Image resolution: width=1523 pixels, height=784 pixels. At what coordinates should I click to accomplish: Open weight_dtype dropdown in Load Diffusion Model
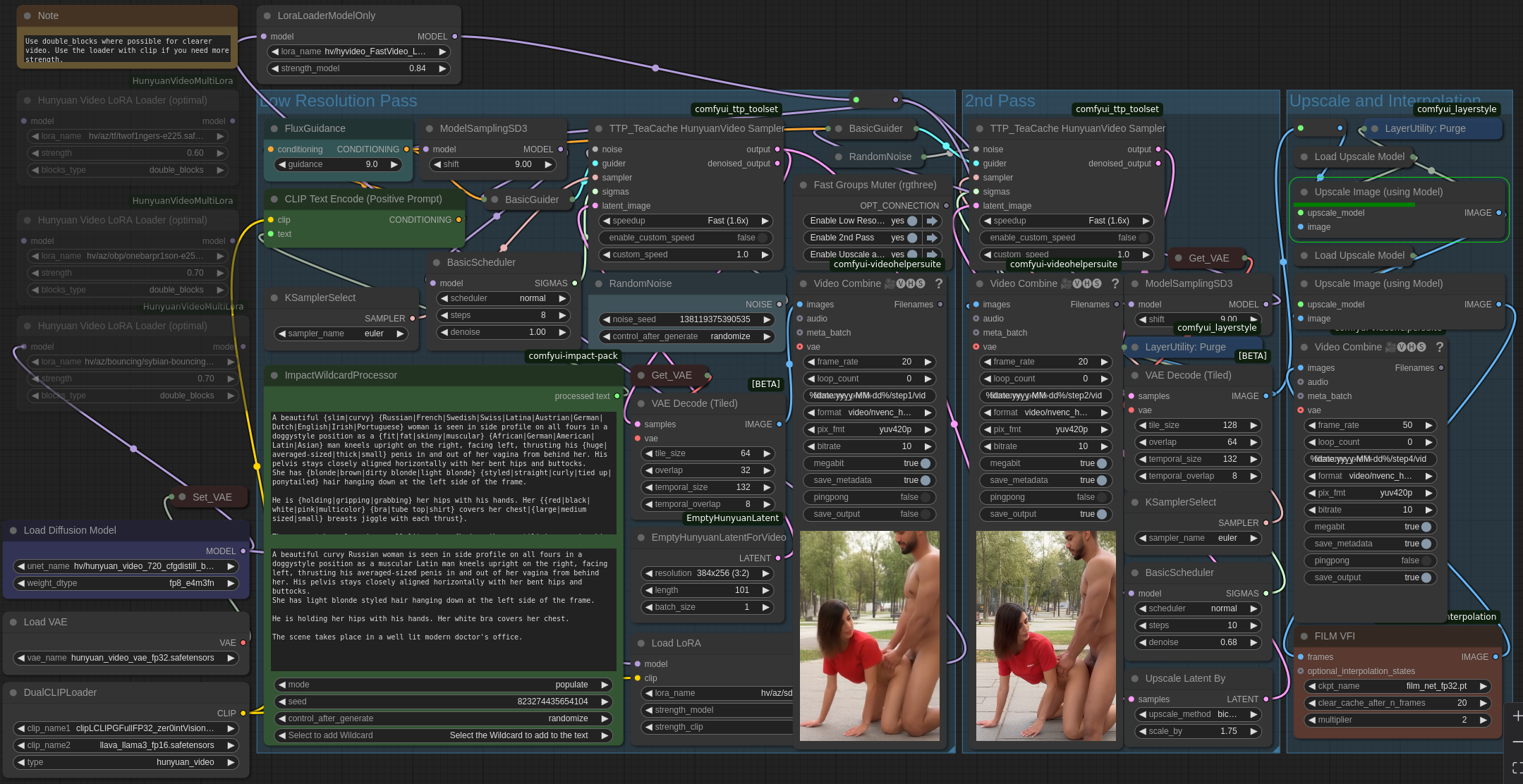pos(127,583)
